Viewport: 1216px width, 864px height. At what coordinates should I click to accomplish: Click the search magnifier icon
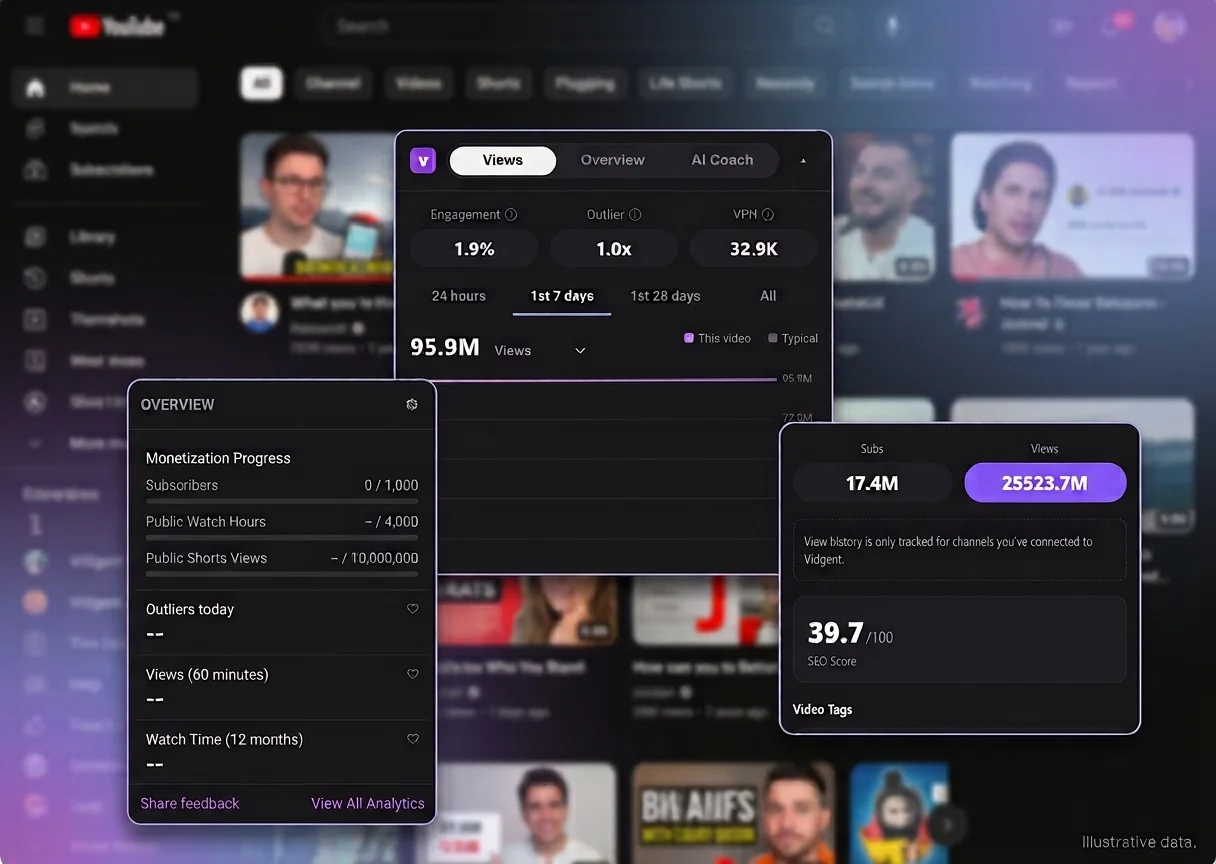coord(824,27)
